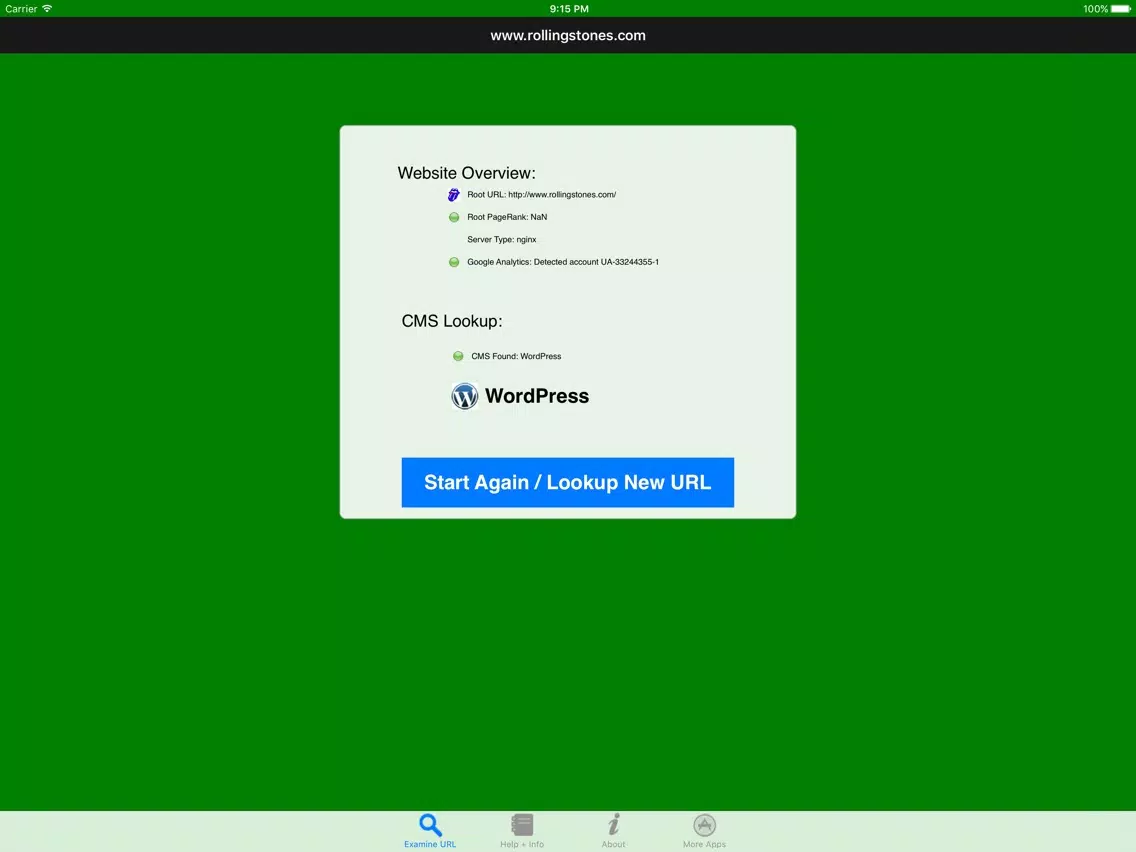Click the battery indicator icon

point(1121,9)
